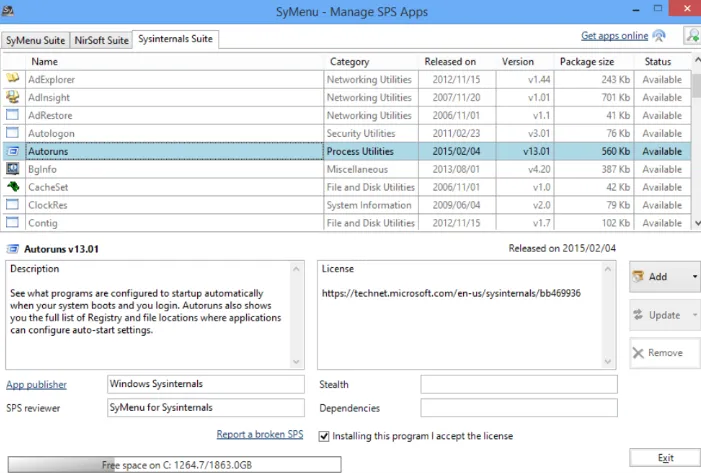Viewport: 701px width, 473px height.
Task: Switch to the NirSoft Suite tab
Action: (x=101, y=40)
